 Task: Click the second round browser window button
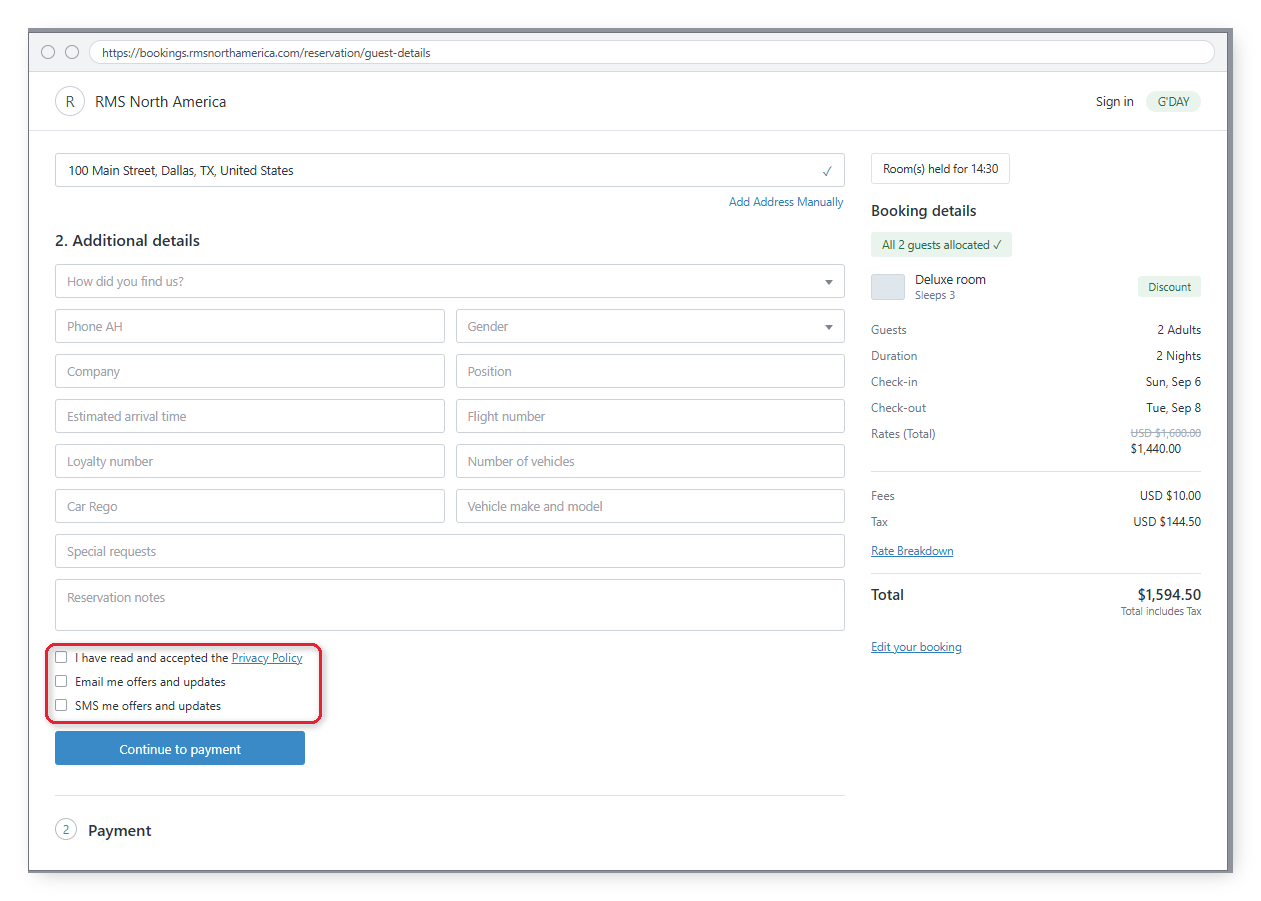coord(72,52)
